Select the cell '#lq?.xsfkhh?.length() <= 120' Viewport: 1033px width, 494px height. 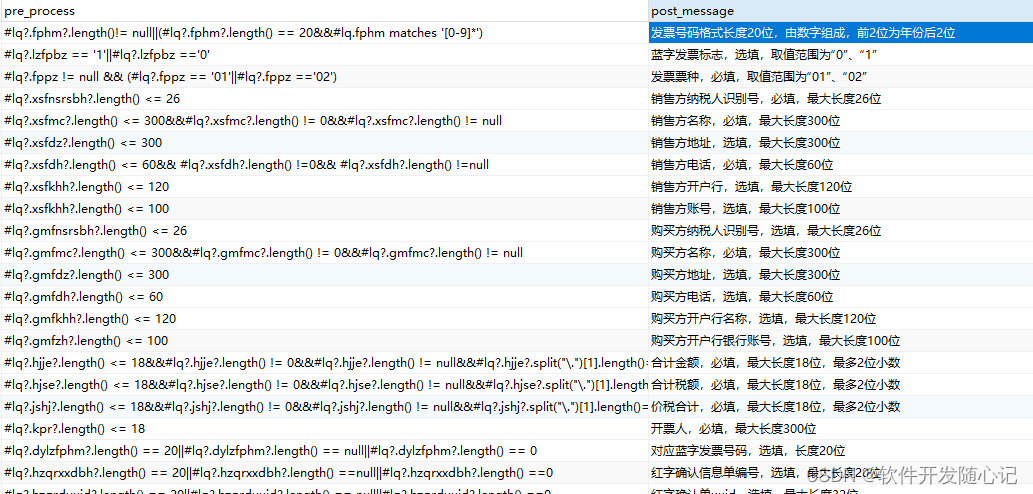(324, 187)
